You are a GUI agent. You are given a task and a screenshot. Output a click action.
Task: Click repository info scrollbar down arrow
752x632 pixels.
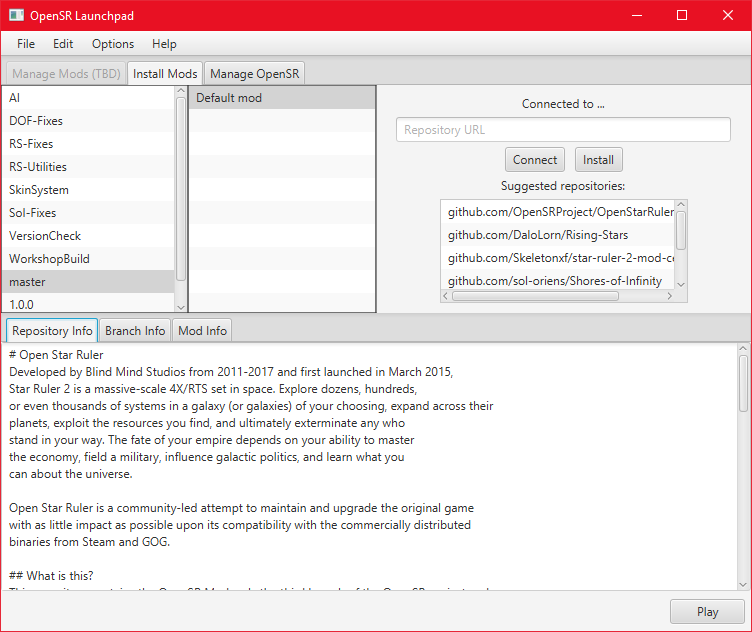(x=743, y=585)
